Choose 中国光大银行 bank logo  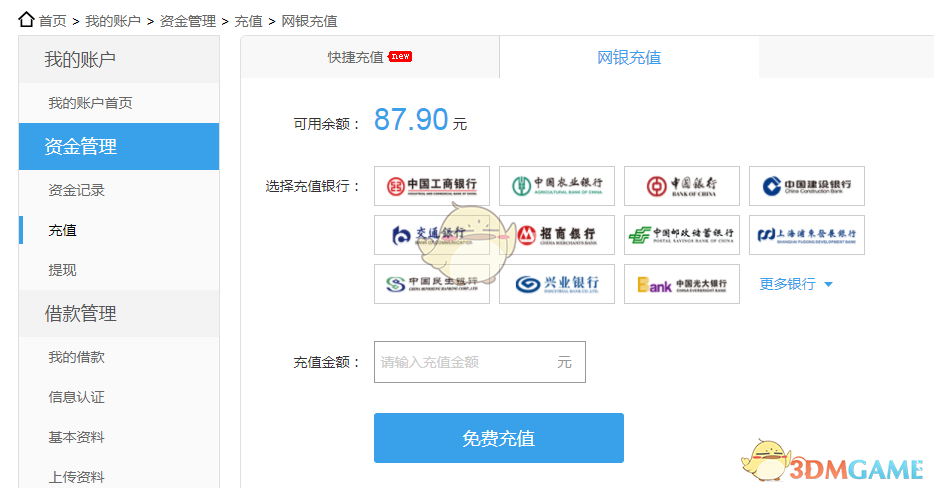682,284
